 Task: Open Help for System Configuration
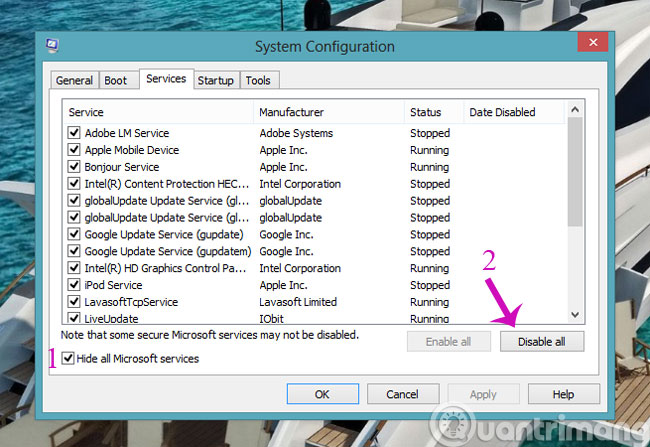[564, 394]
